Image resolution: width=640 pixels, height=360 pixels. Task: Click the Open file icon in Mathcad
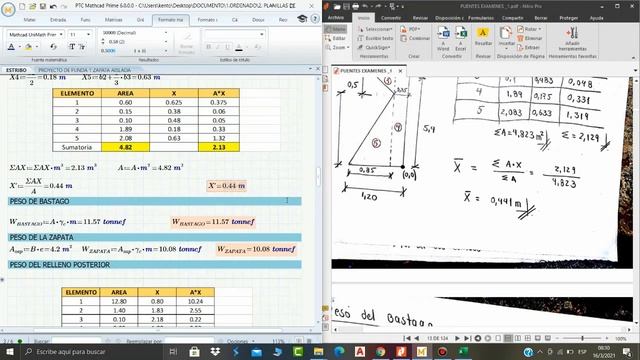[x=32, y=7]
